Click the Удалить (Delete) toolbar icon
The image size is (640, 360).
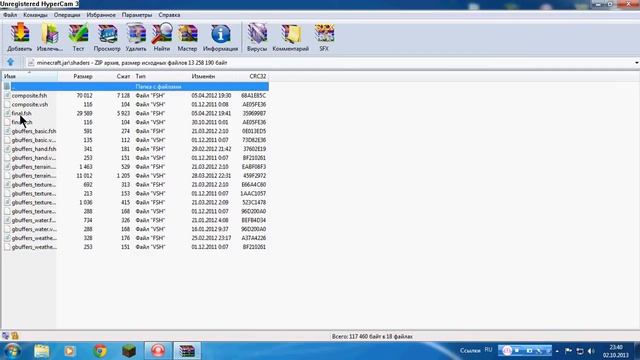coord(136,37)
